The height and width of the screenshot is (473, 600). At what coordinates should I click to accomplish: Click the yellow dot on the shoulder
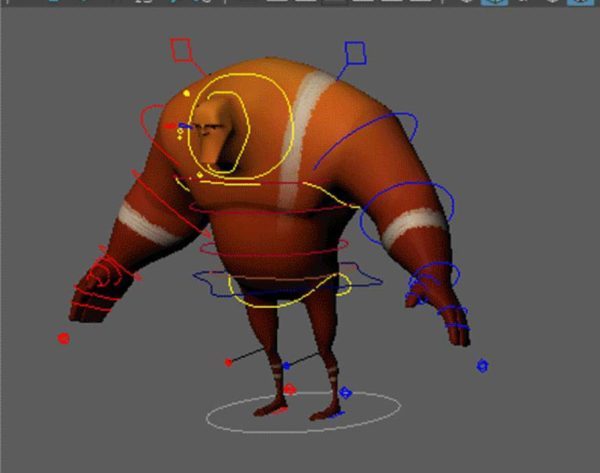click(x=188, y=91)
